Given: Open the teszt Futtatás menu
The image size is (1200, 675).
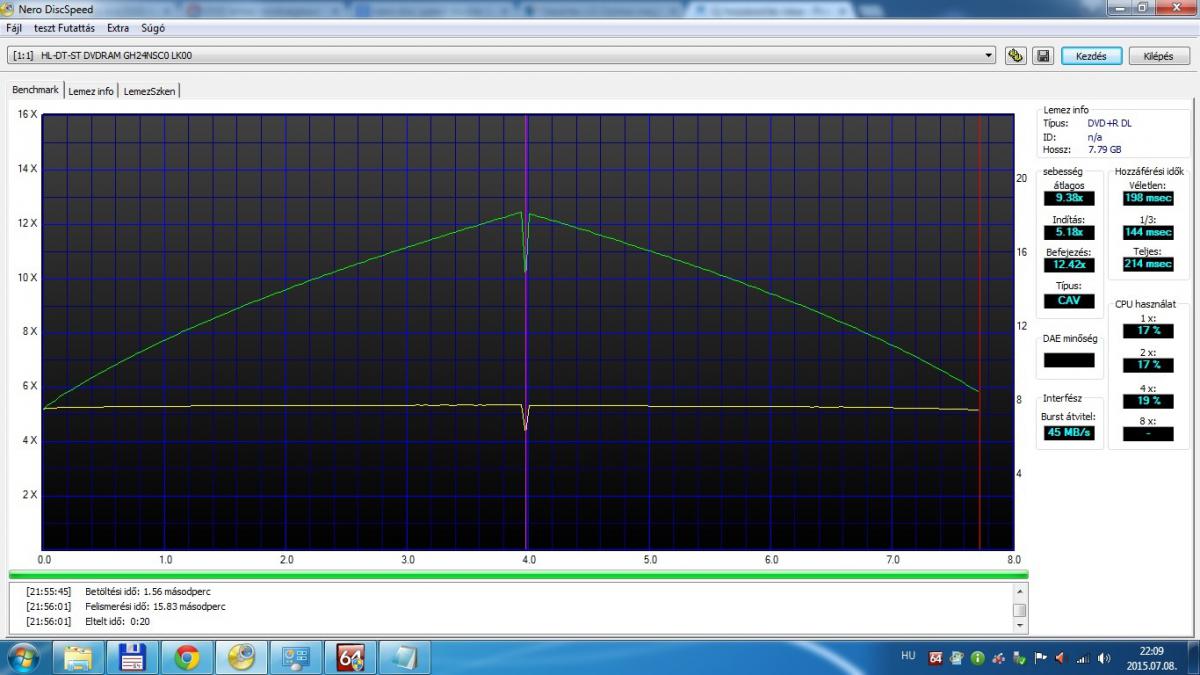Looking at the screenshot, I should (64, 28).
